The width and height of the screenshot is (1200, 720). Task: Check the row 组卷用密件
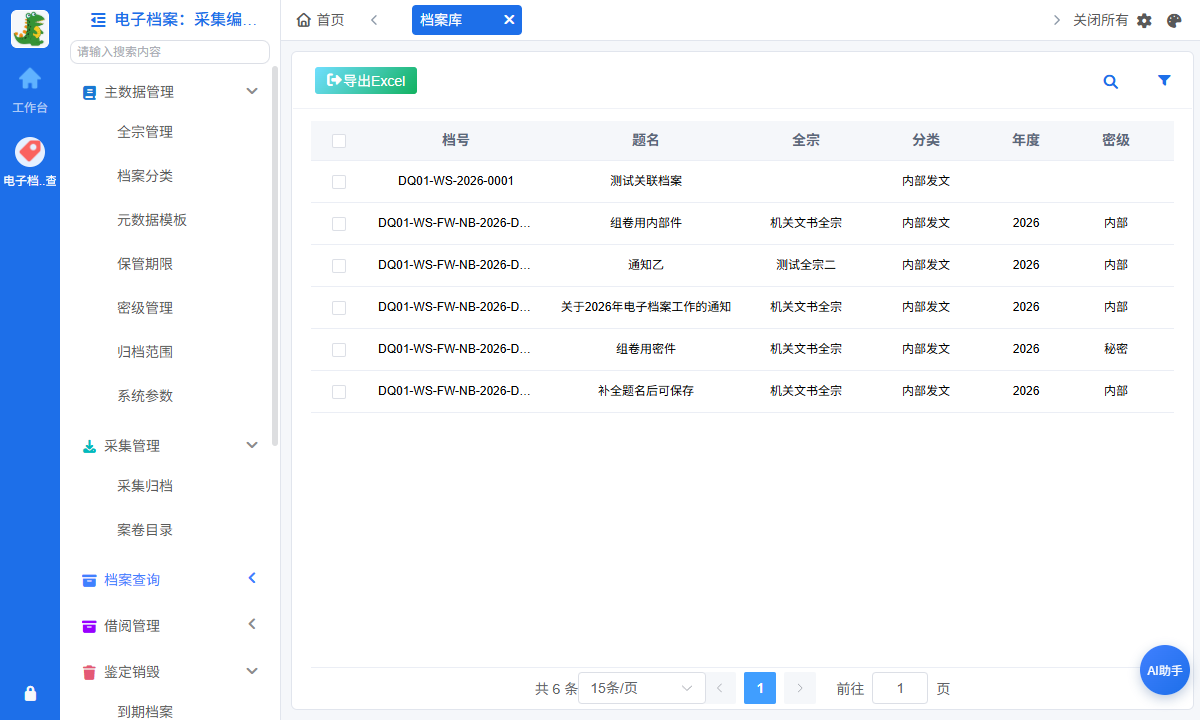tap(339, 350)
